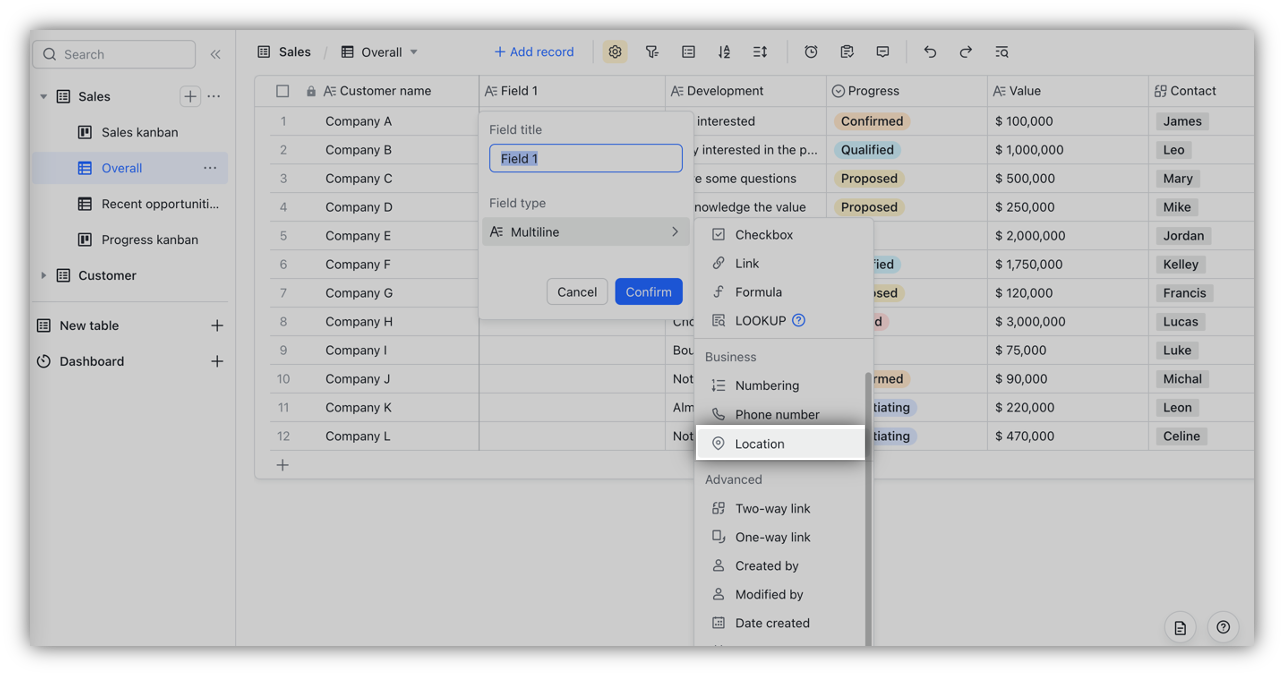Expand the Customer folder tree arrow
This screenshot has width=1284, height=676.
43,275
